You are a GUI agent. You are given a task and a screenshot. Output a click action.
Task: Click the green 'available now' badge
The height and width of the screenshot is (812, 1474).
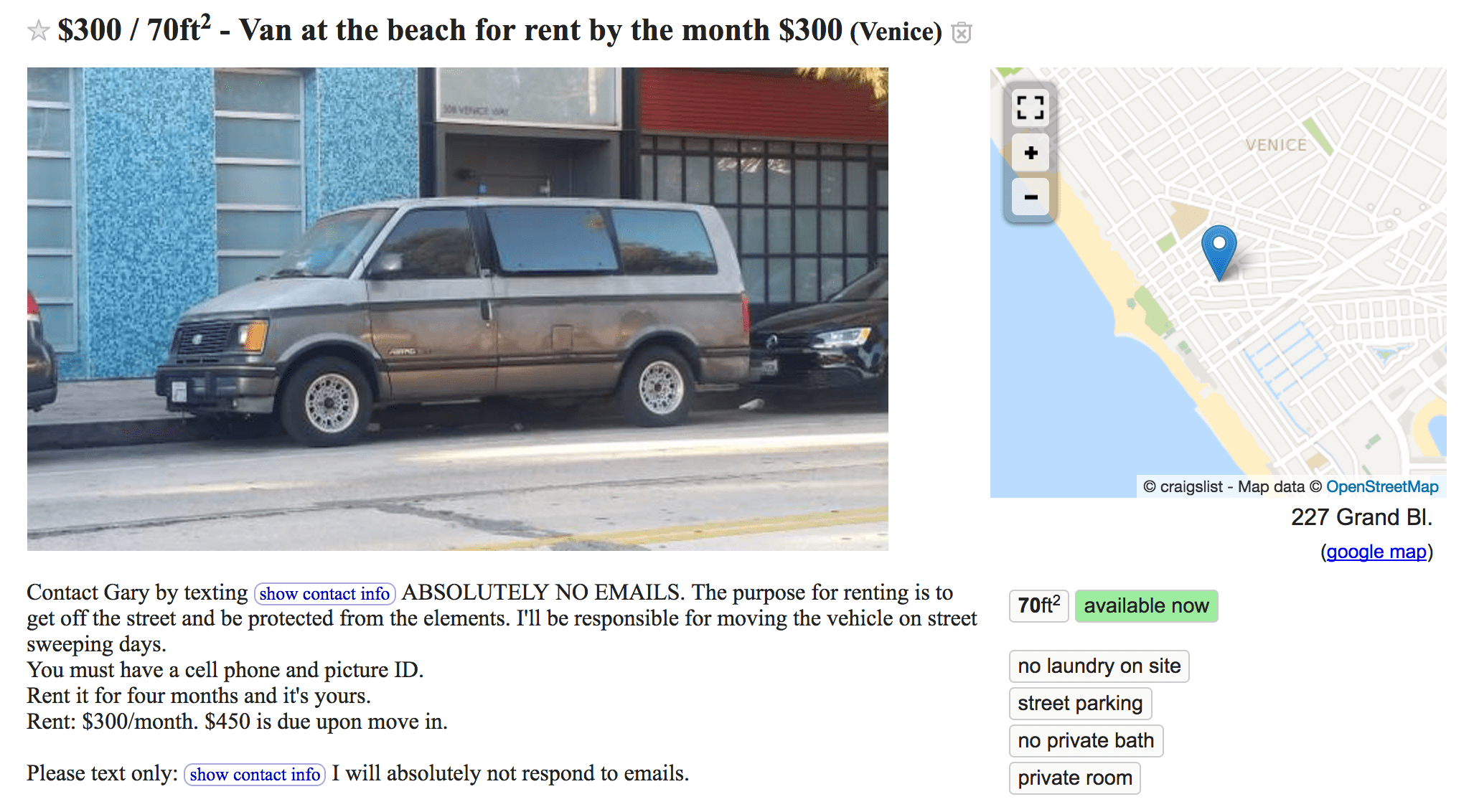tap(1145, 606)
